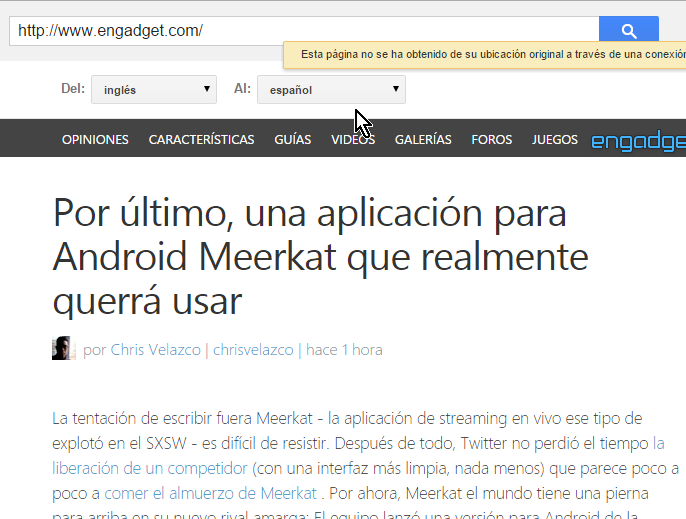The image size is (686, 519).
Task: Click the engadget logo
Action: click(x=638, y=141)
